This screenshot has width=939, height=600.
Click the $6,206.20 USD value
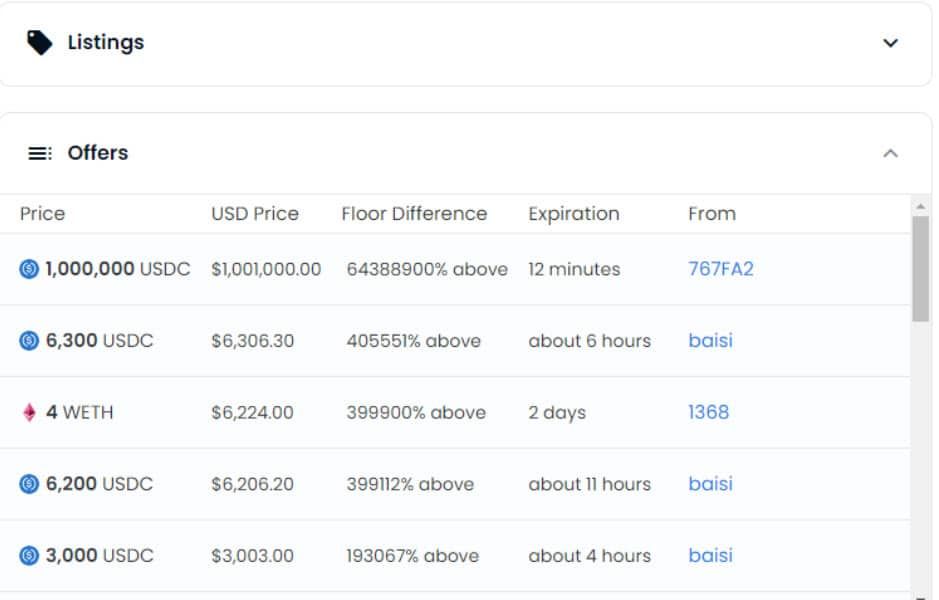point(252,484)
